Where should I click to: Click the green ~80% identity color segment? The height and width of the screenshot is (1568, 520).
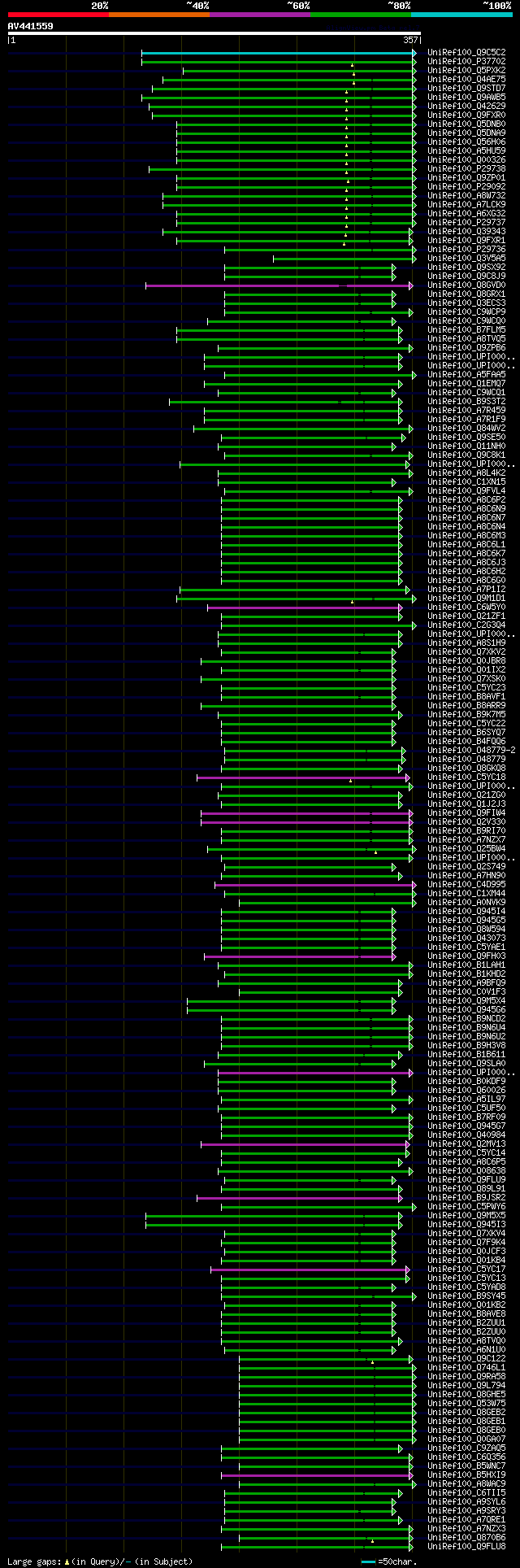(360, 14)
